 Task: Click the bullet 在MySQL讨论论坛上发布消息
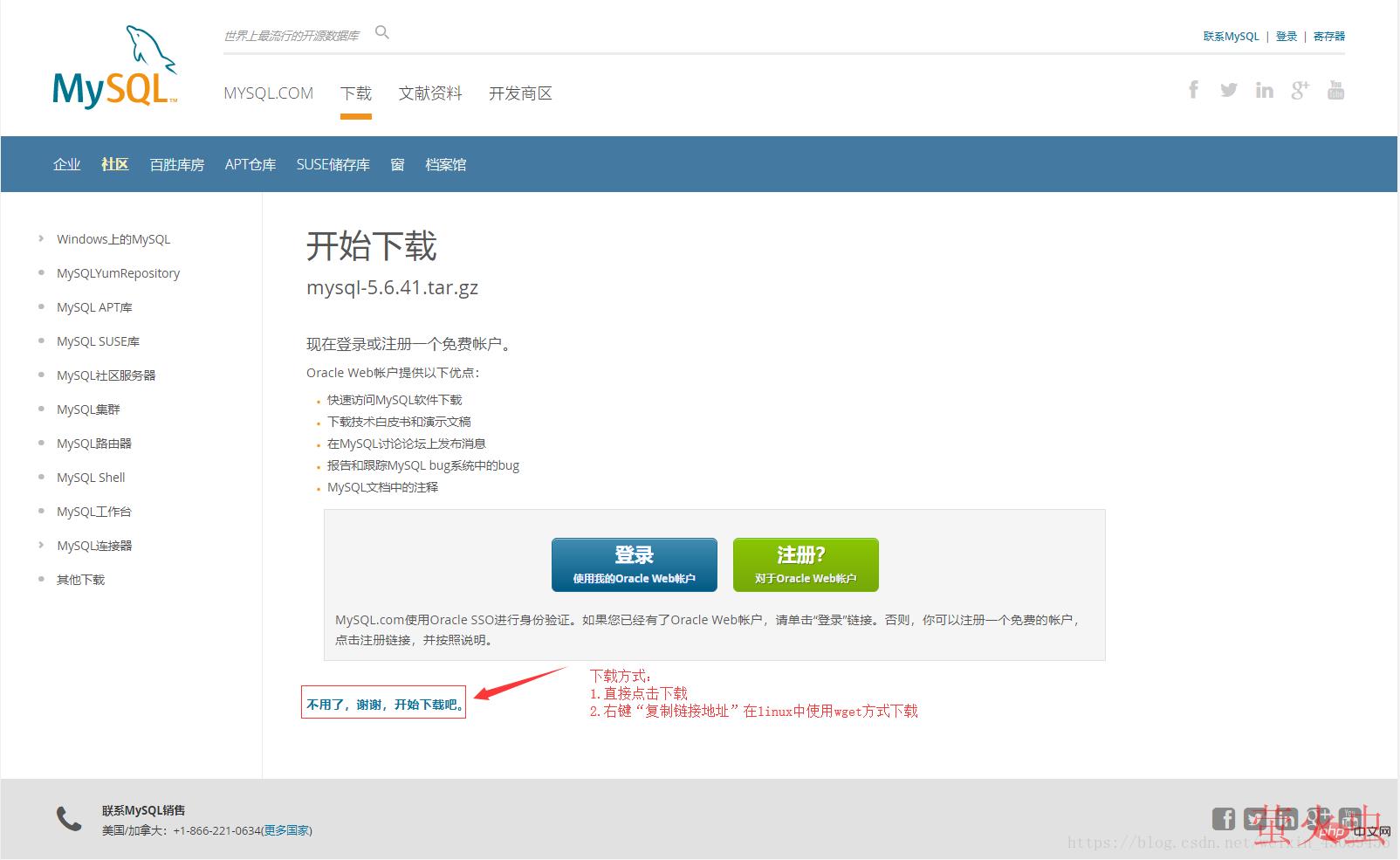[x=407, y=444]
